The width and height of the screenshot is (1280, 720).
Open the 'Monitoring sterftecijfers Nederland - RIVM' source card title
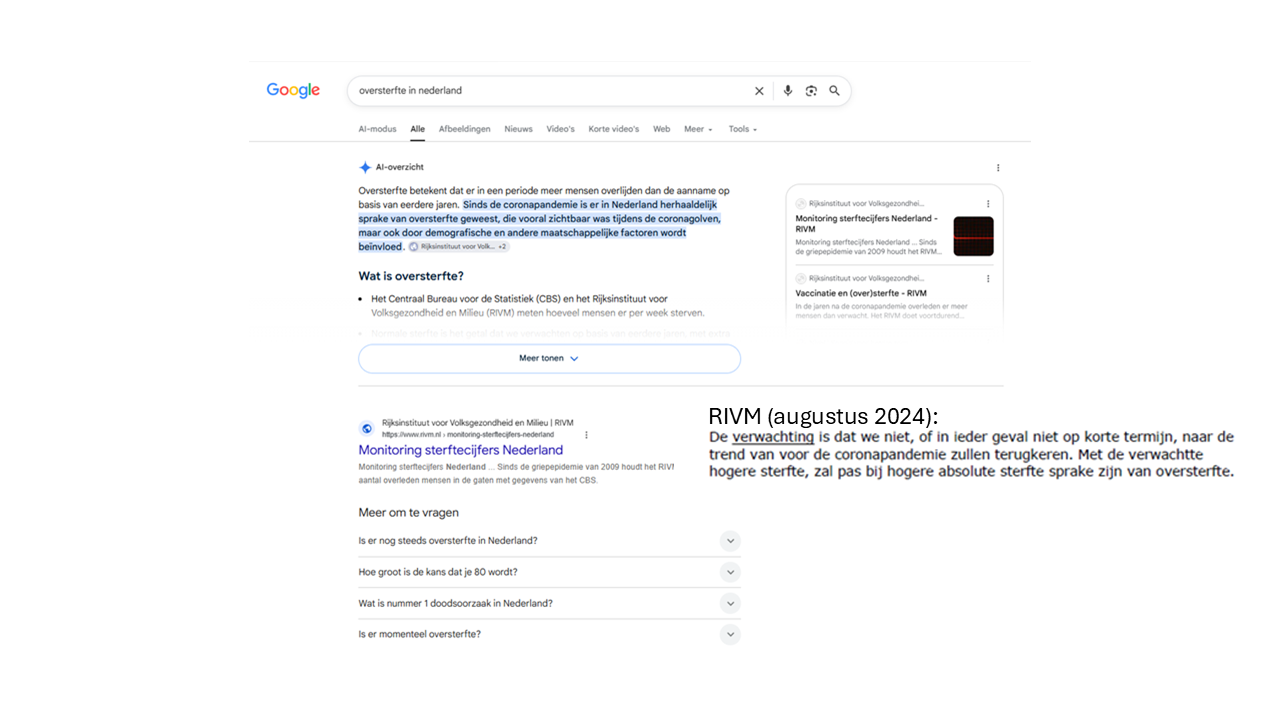coord(866,223)
